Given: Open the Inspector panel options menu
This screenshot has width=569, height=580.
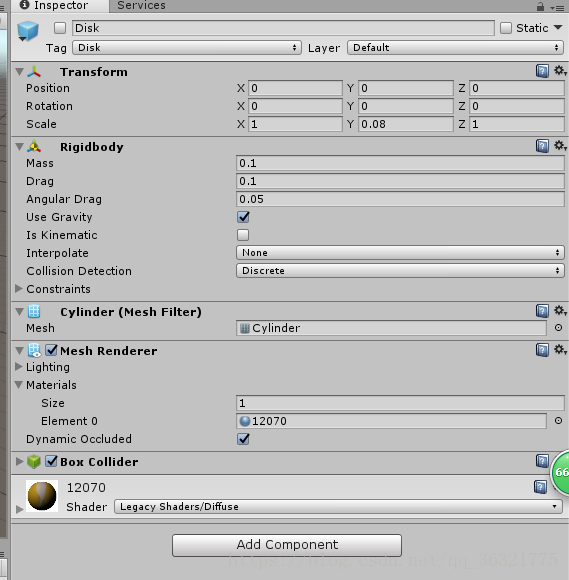Looking at the screenshot, I should tap(557, 7).
